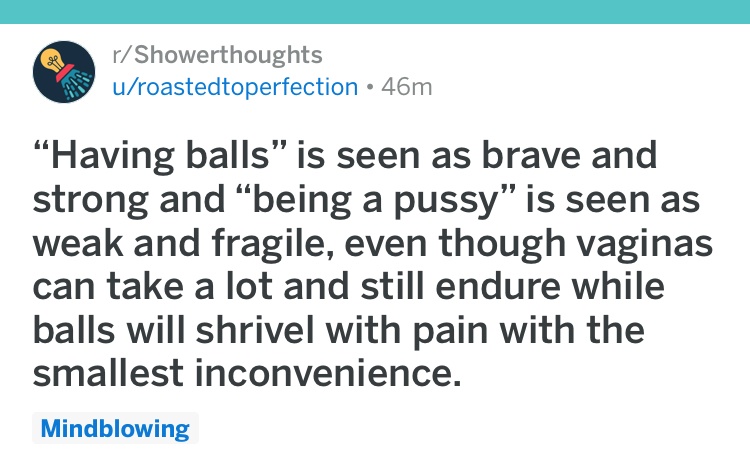This screenshot has width=750, height=475.
Task: Click the blue water spray in subreddit icon
Action: click(x=77, y=86)
